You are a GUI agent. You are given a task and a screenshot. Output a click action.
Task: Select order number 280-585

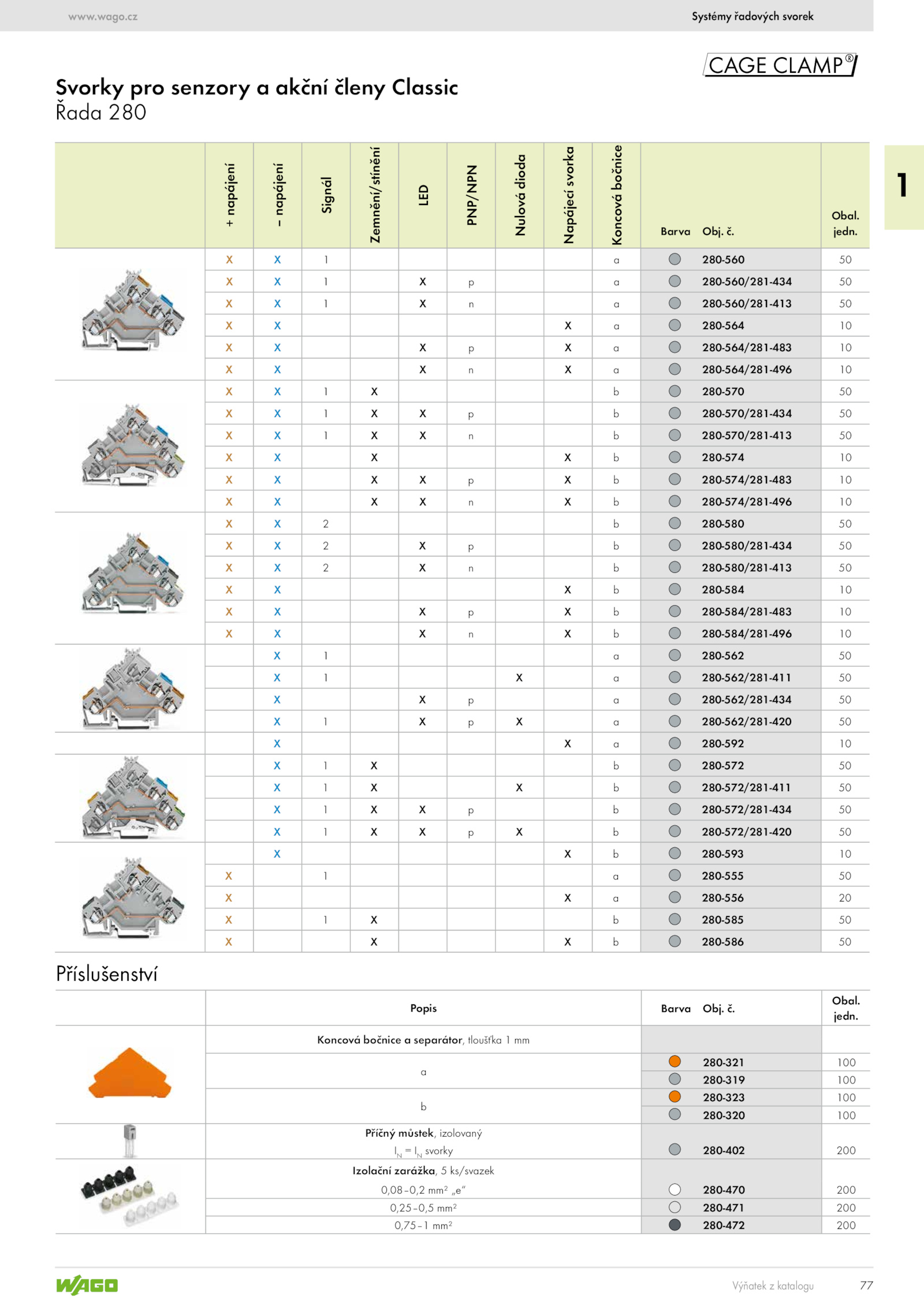click(723, 920)
